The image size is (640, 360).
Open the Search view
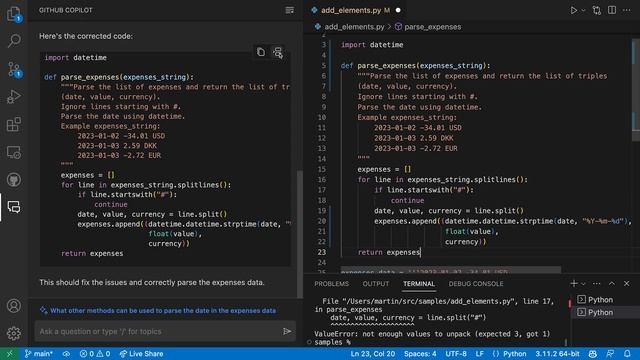click(x=14, y=41)
